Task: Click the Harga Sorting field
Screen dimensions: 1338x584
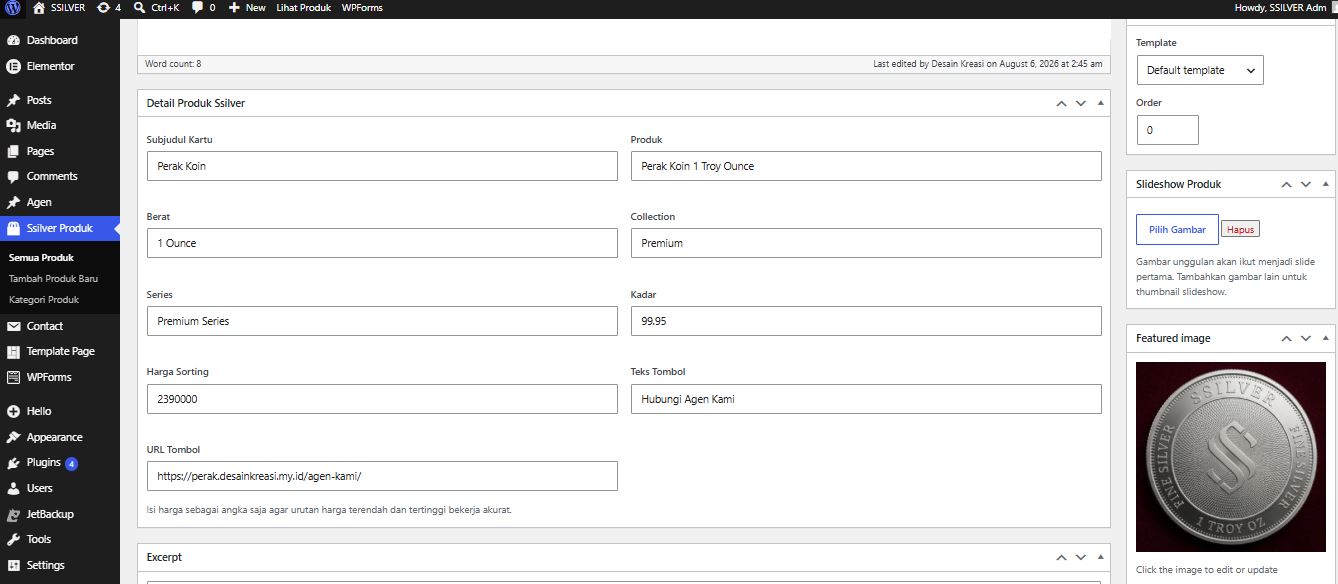Action: point(382,399)
